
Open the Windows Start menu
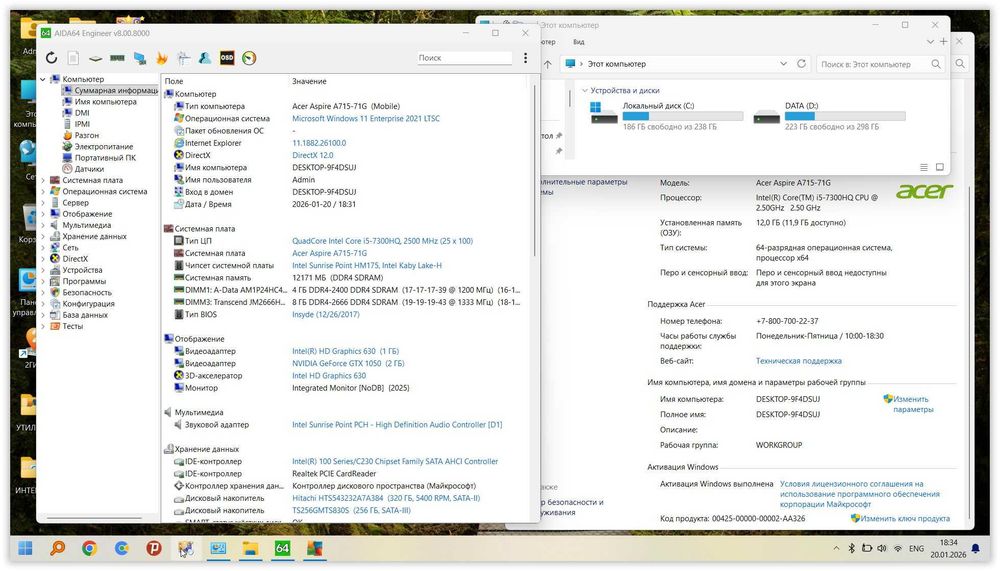point(26,548)
